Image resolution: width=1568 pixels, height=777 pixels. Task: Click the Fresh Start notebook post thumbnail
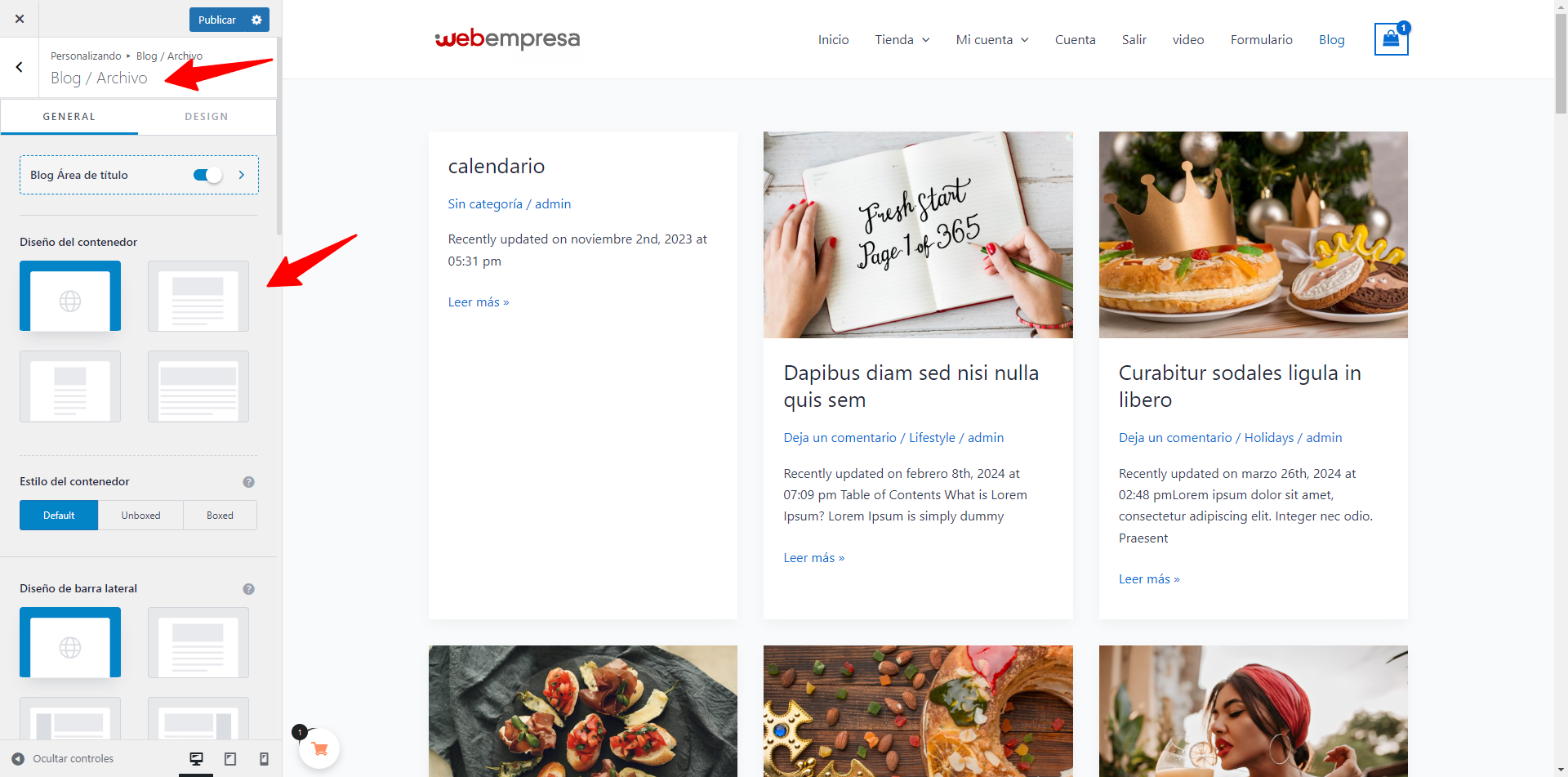click(x=918, y=234)
